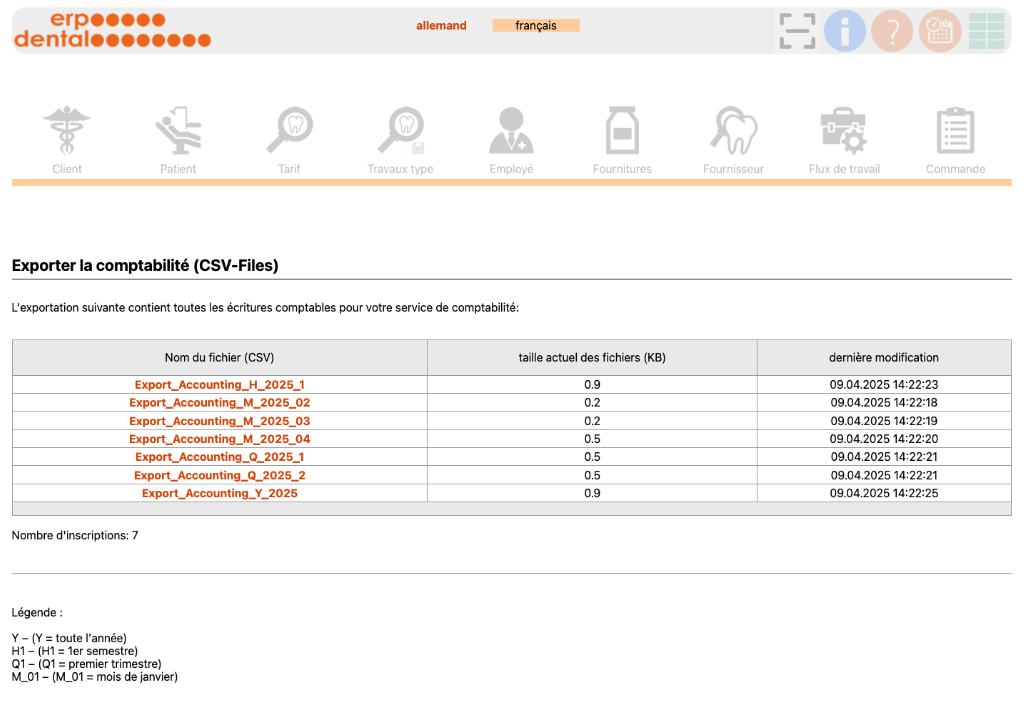Screen dimensions: 1024x718
Task: Click the question mark help icon
Action: 892,31
